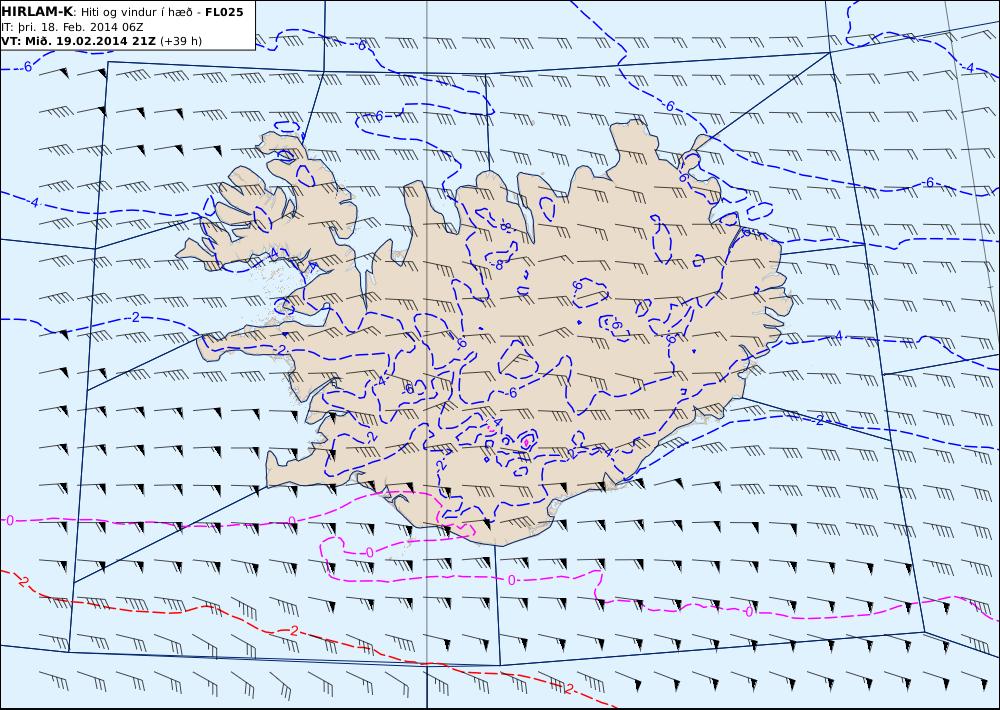Viewport: 1000px width, 710px height.
Task: Click the 'VT: Mið. 19.02.2014 21Z' valid time
Action: point(78,41)
